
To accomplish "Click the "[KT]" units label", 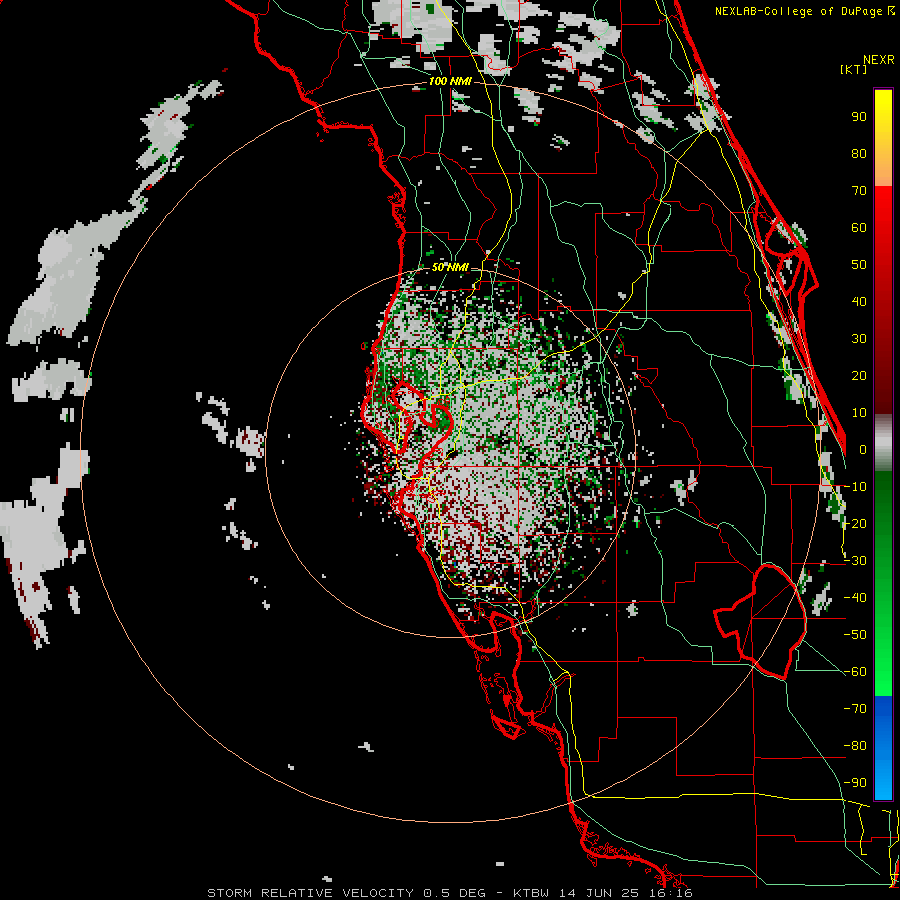I will coord(852,69).
